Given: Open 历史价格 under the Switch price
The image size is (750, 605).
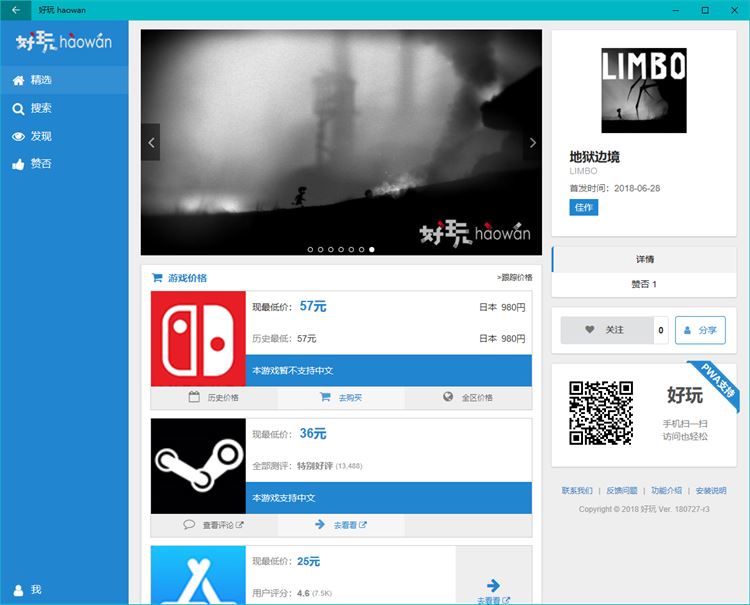Looking at the screenshot, I should [214, 397].
